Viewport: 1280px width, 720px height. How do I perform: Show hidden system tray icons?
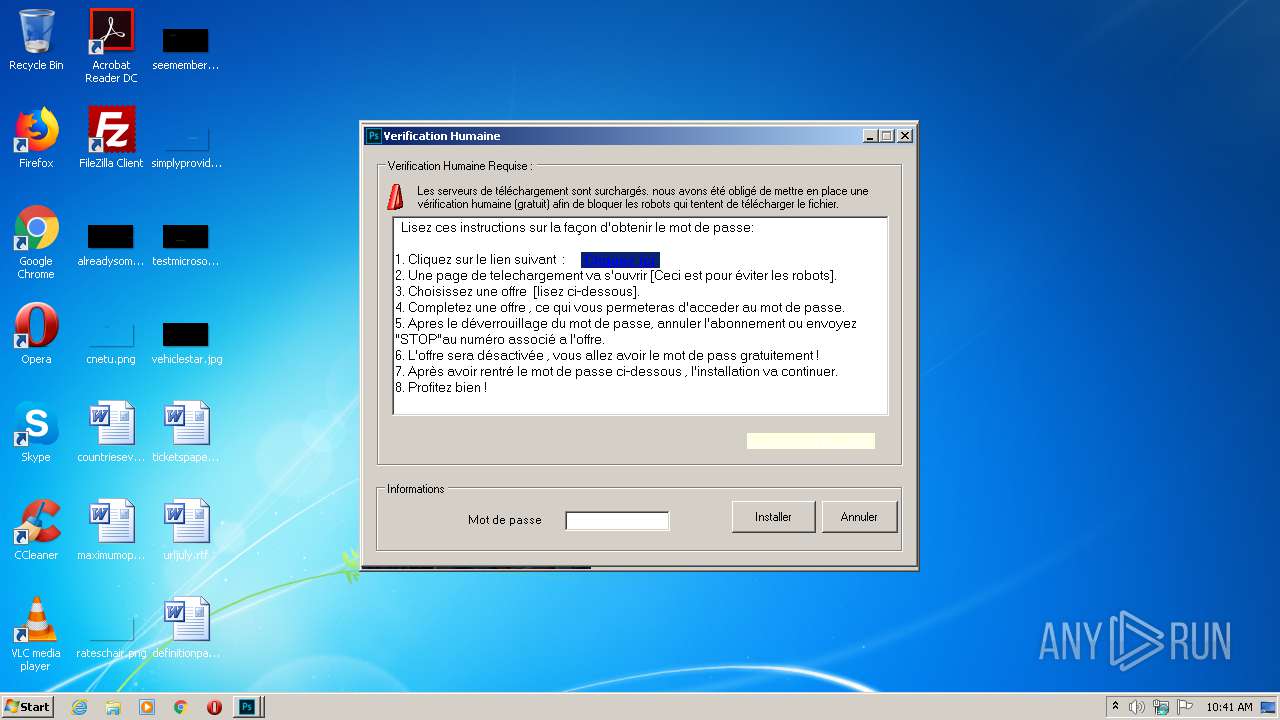pos(1115,707)
